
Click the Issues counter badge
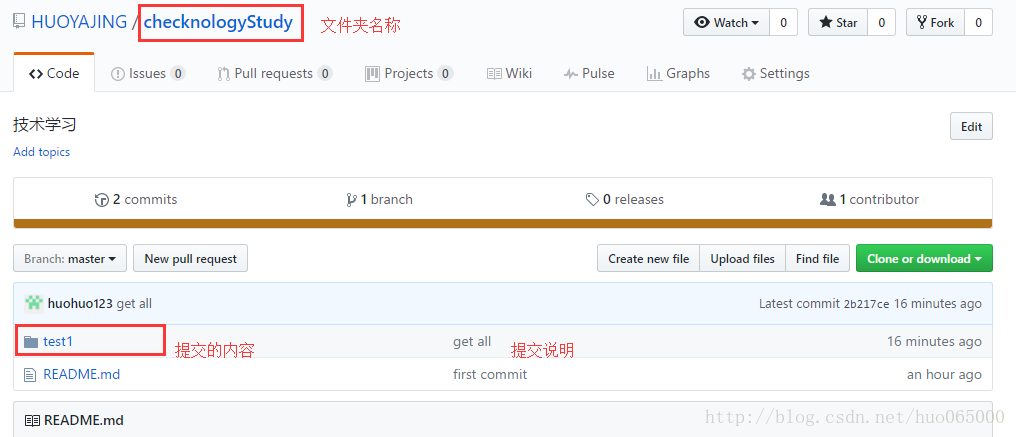click(178, 73)
